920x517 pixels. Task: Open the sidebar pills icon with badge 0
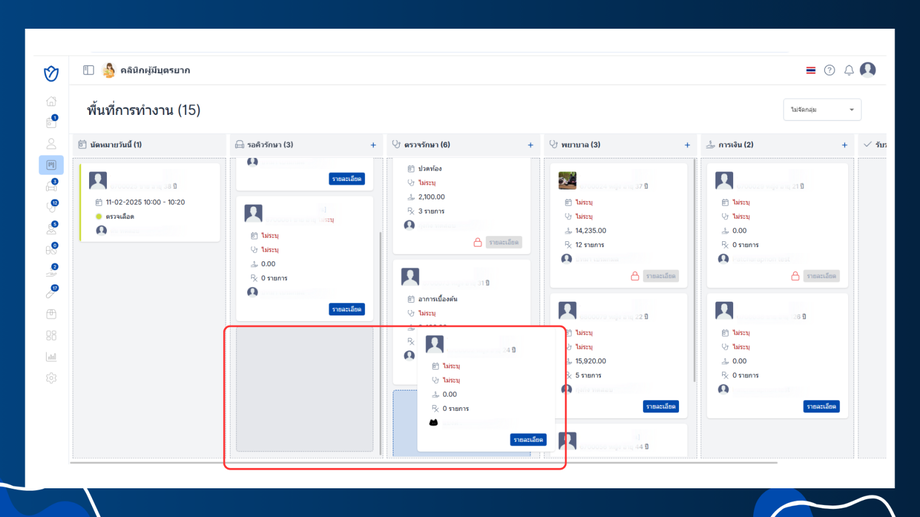click(x=52, y=250)
